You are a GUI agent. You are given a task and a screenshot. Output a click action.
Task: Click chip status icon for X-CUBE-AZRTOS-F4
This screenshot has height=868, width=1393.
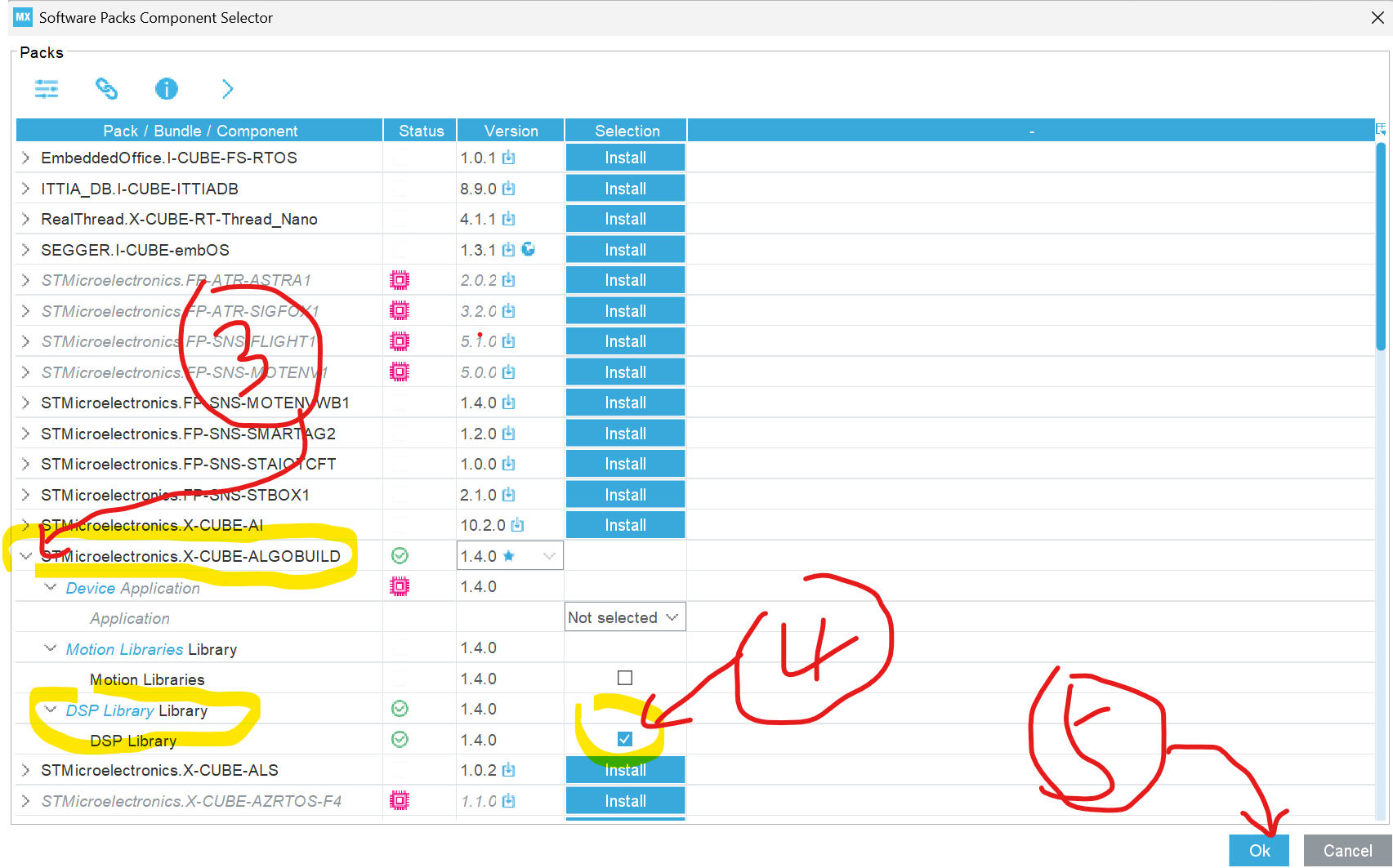[x=400, y=801]
